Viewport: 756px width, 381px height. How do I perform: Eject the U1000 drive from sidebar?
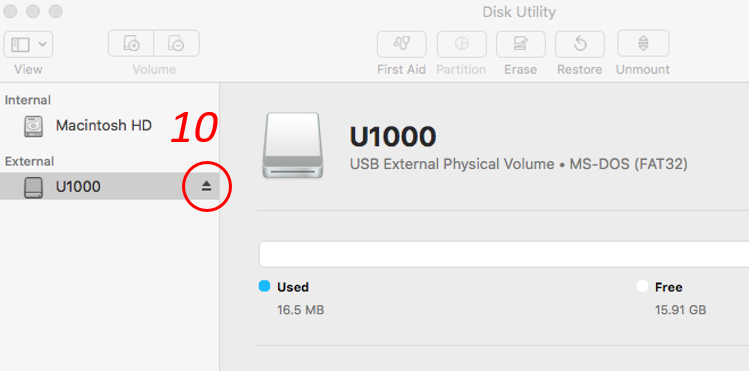(206, 186)
